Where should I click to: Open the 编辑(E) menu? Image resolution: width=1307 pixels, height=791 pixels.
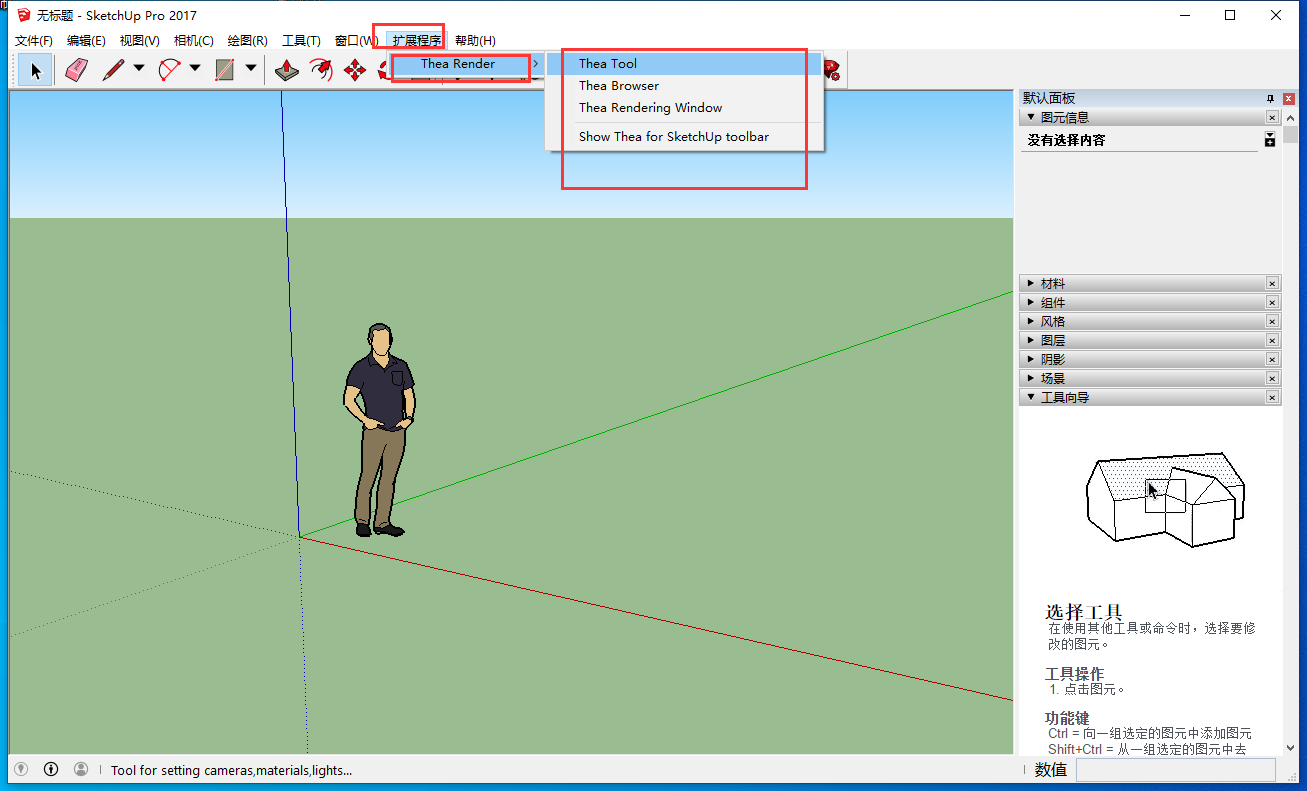(86, 41)
